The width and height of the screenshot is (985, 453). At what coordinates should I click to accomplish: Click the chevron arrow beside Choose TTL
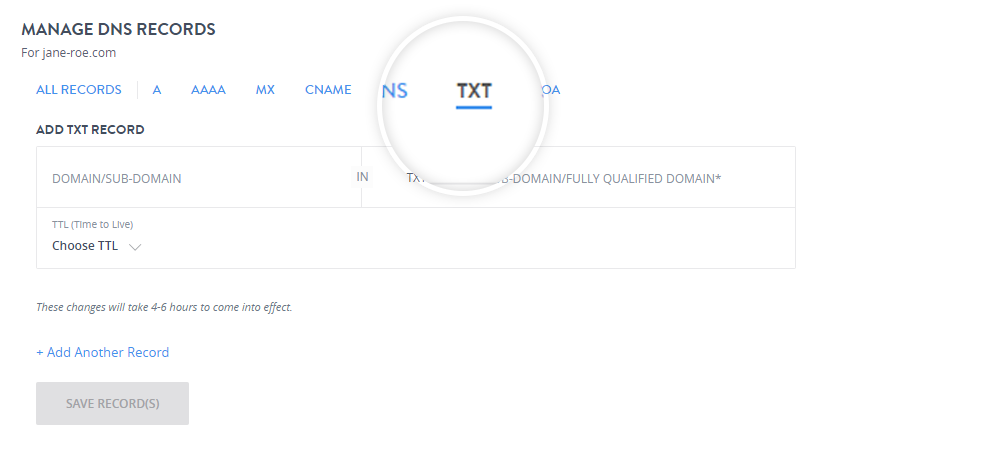point(135,247)
